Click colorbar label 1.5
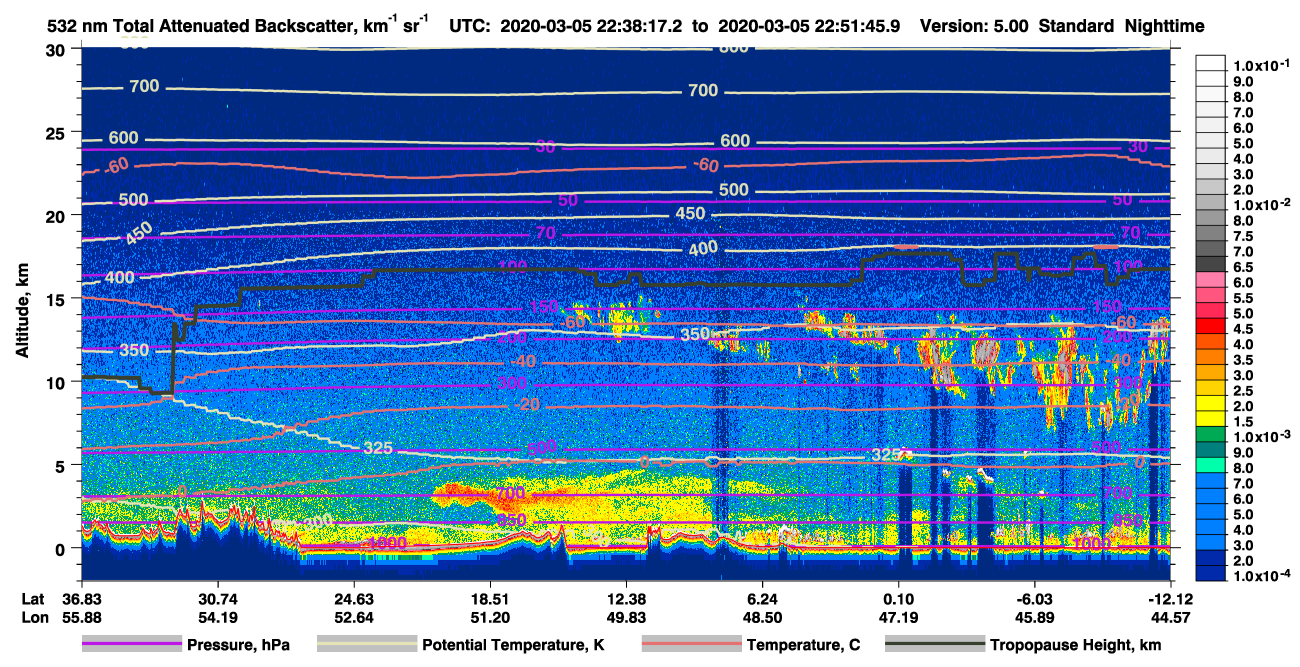 [x=1242, y=422]
